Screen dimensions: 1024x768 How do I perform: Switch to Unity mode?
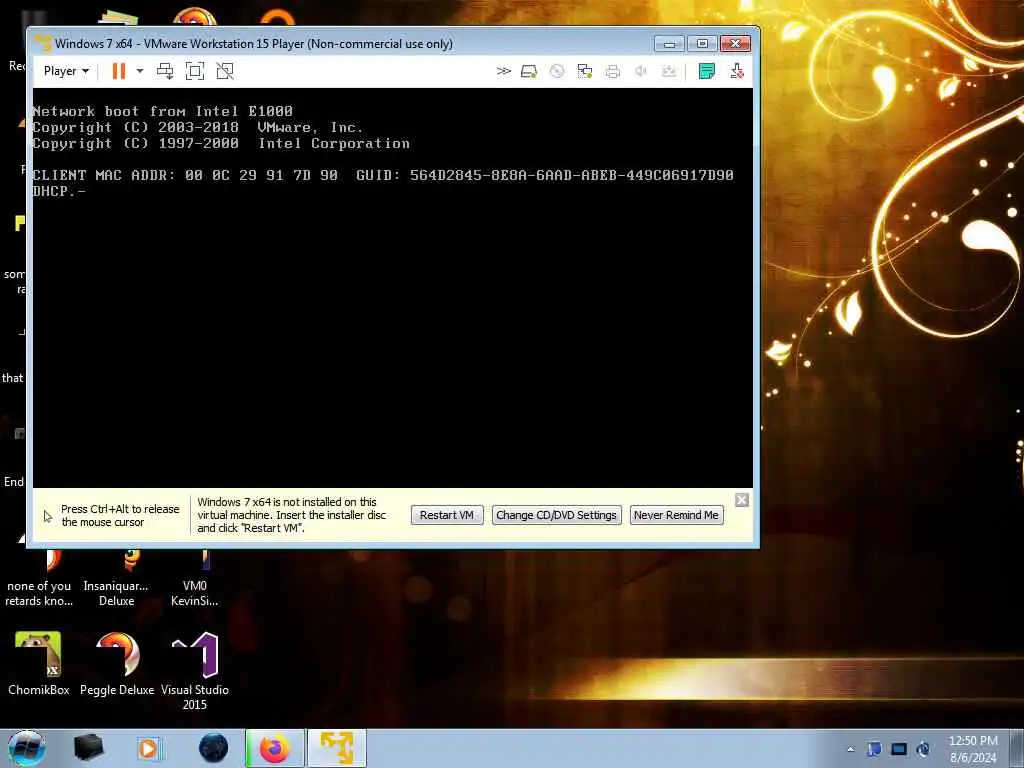click(x=225, y=71)
